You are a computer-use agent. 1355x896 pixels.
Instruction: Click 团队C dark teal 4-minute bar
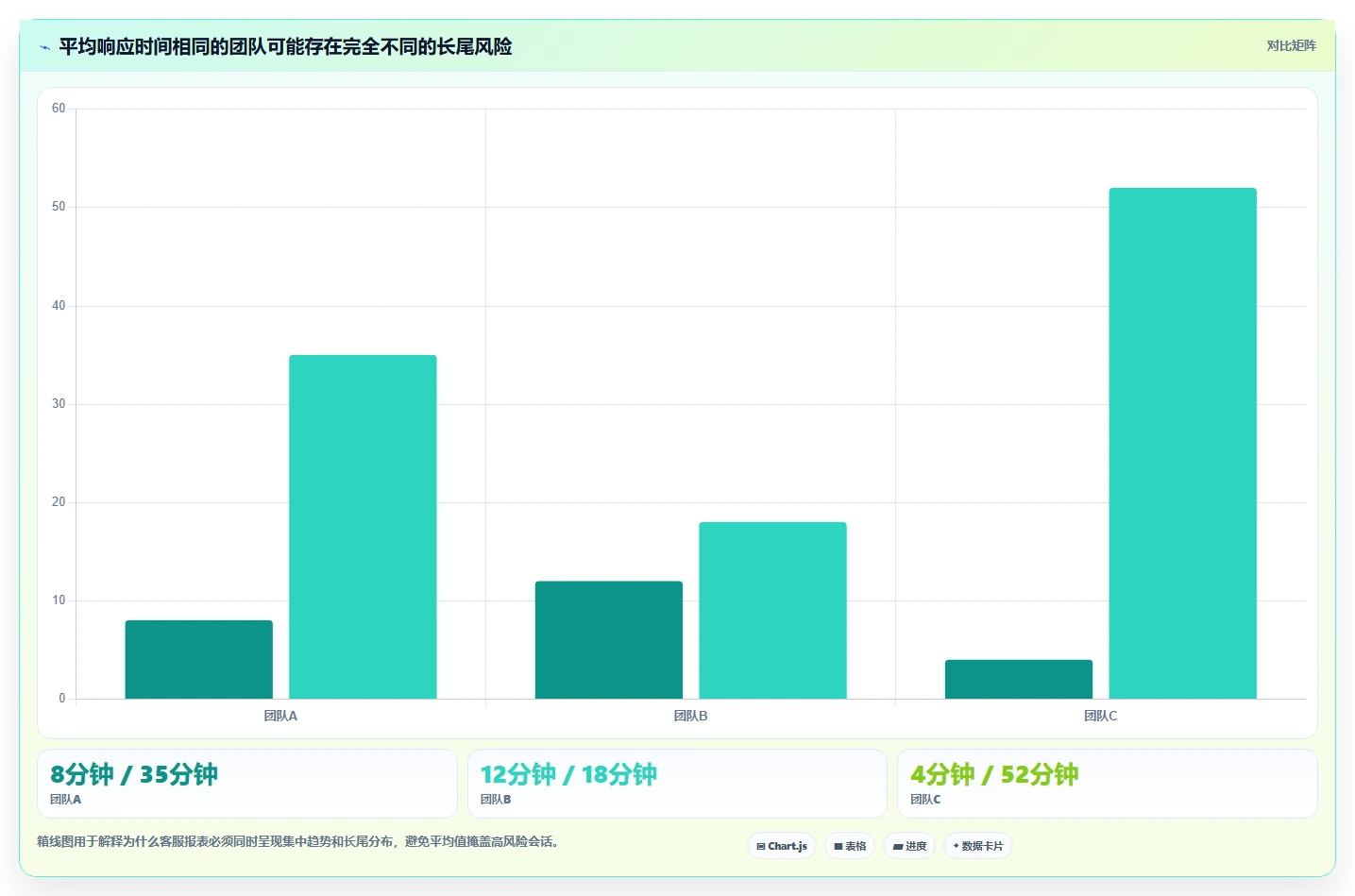click(1019, 679)
